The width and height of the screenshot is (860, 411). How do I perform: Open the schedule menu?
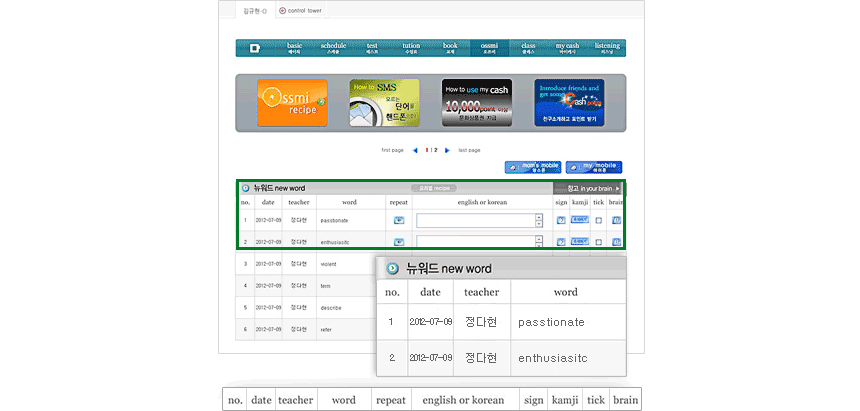point(333,48)
